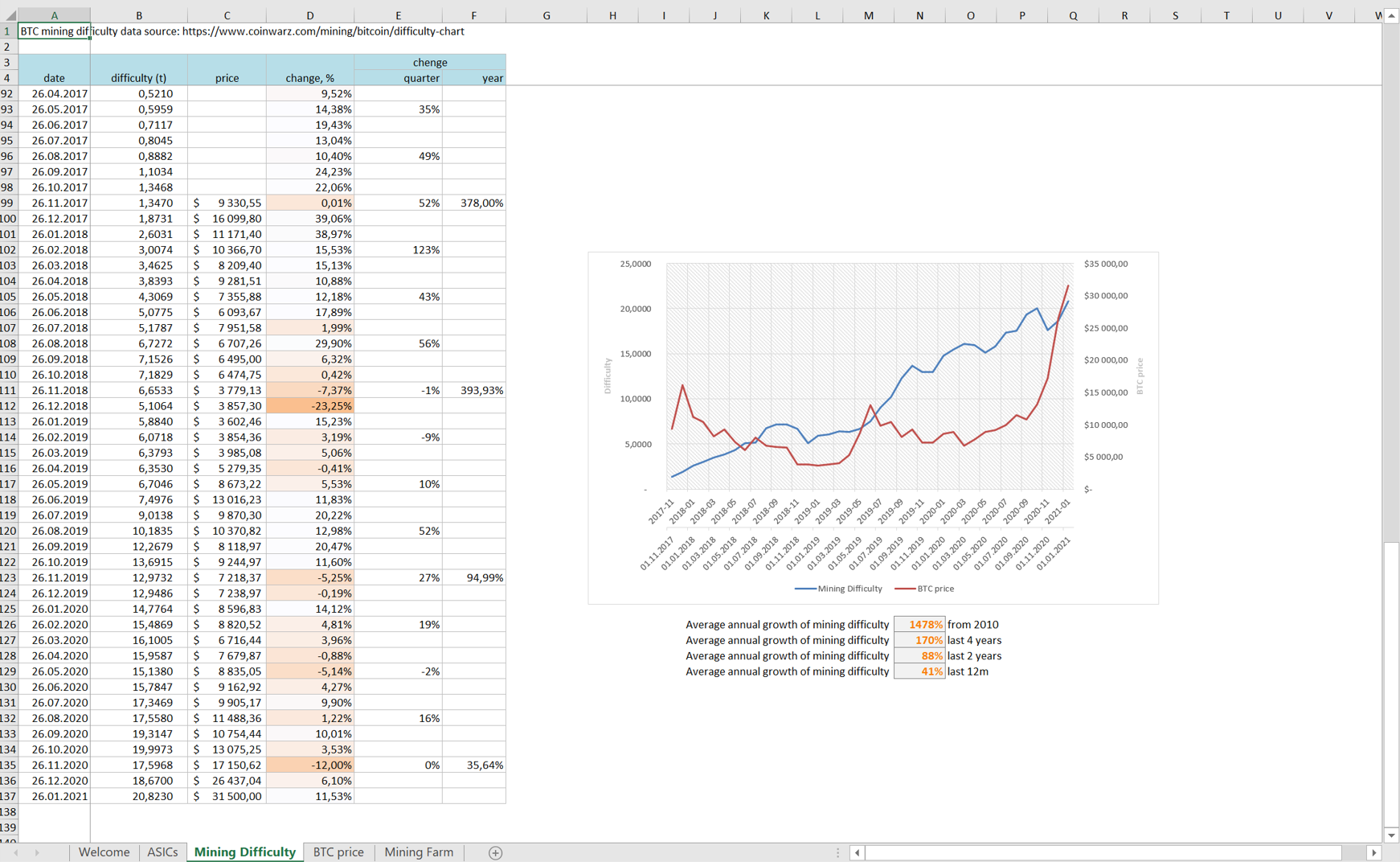
Task: Click the difficulty cell 0,5210
Action: 139,94
